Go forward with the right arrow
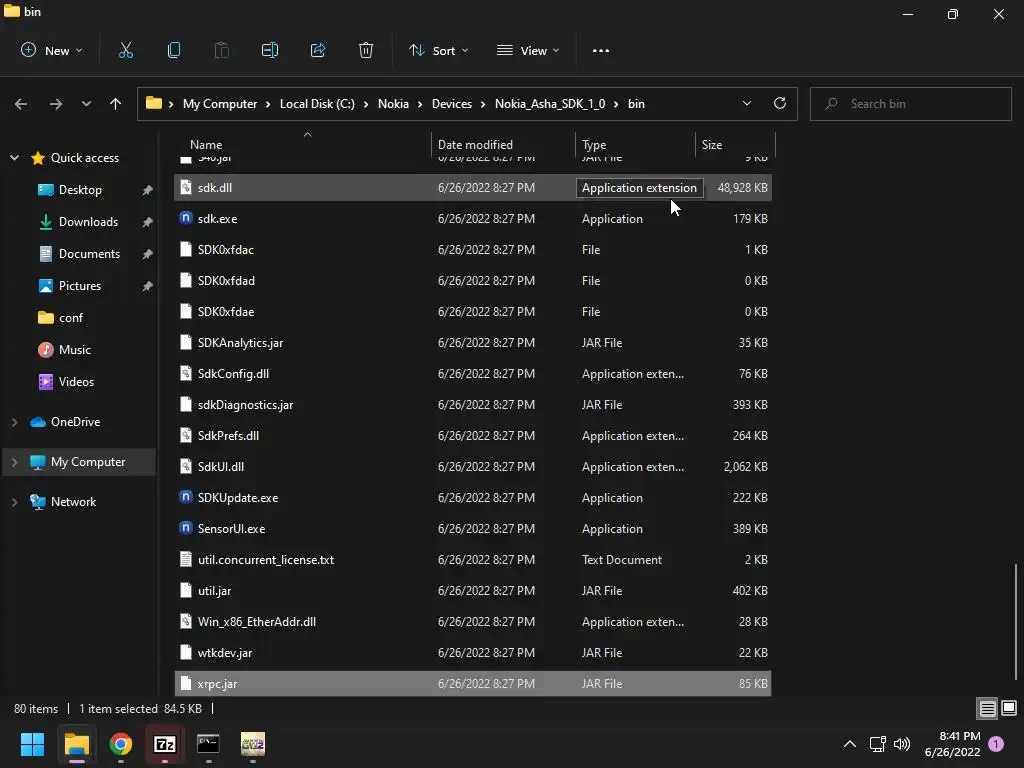 click(56, 104)
